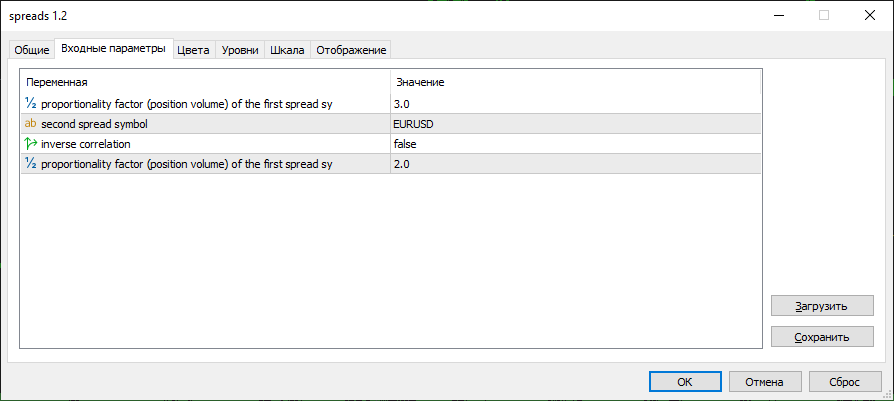Click the Переменная column header
894x401 pixels.
pyautogui.click(x=205, y=82)
